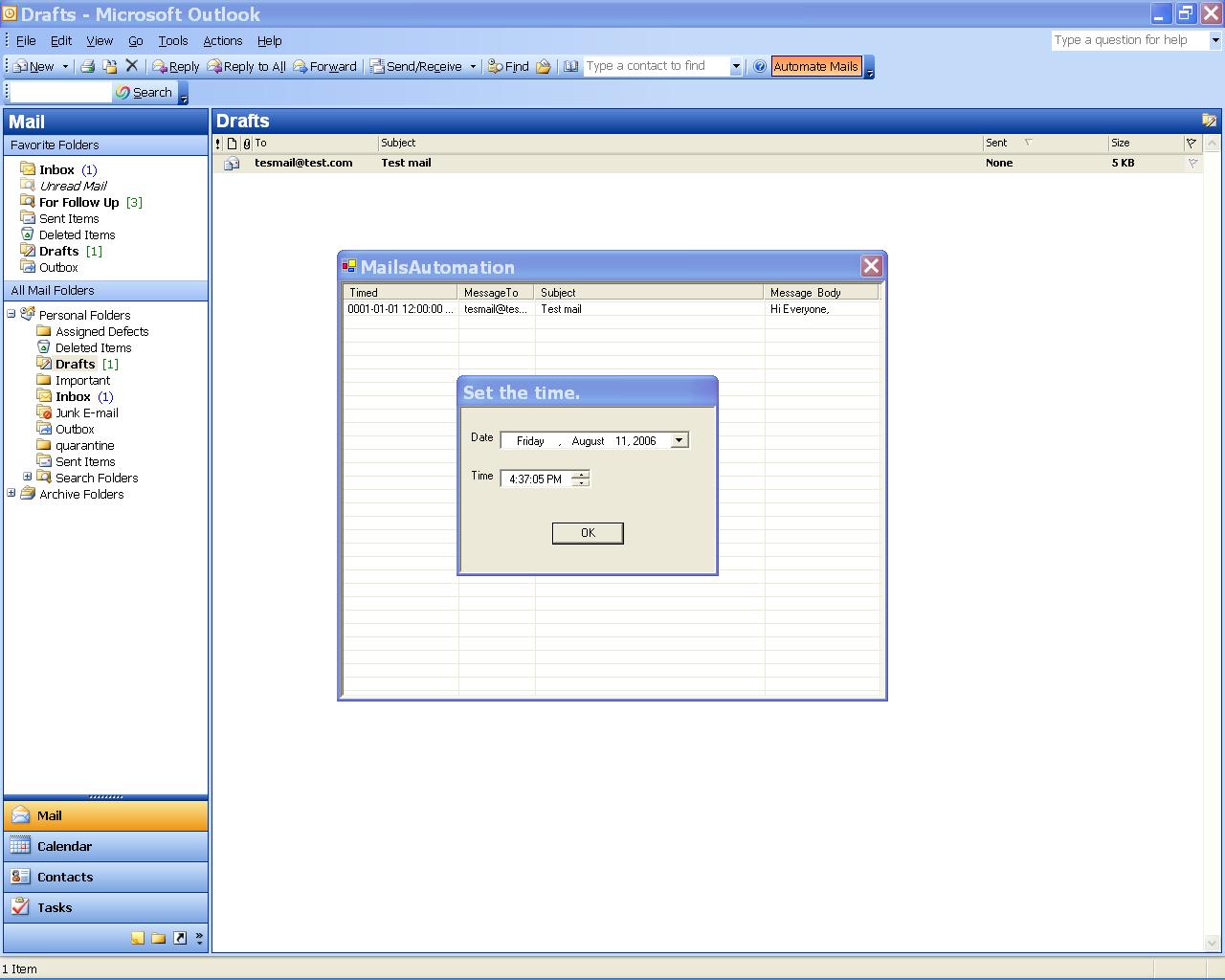The image size is (1225, 980).
Task: Switch to Contacts in navigation pane
Action: point(105,877)
